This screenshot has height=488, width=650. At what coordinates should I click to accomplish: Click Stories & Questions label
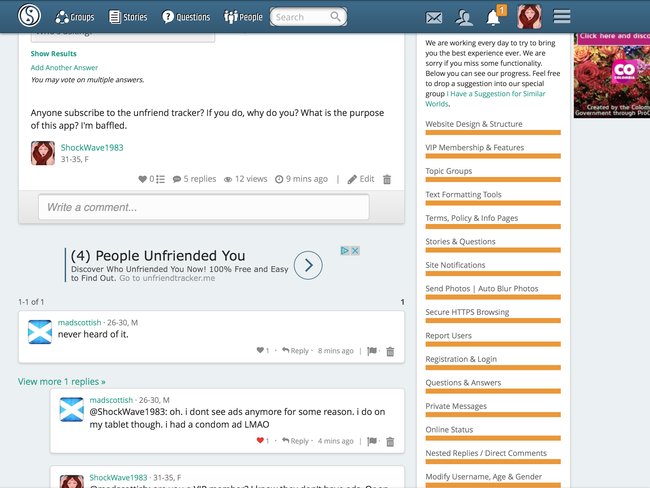[x=461, y=242]
